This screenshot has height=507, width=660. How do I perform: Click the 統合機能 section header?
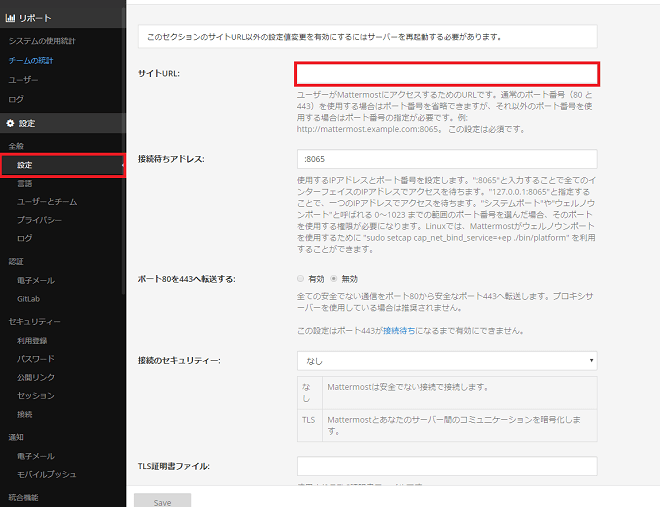[x=23, y=498]
